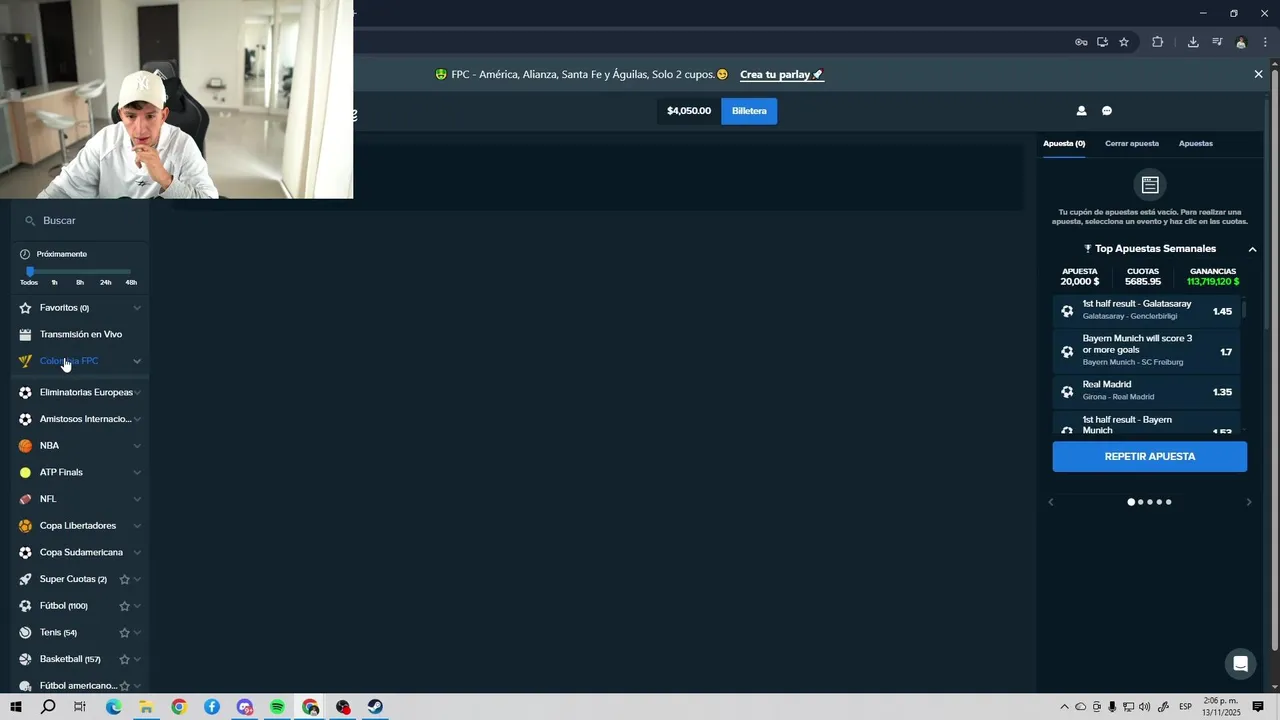Set Próximamente time slider to 8h

pyautogui.click(x=80, y=282)
